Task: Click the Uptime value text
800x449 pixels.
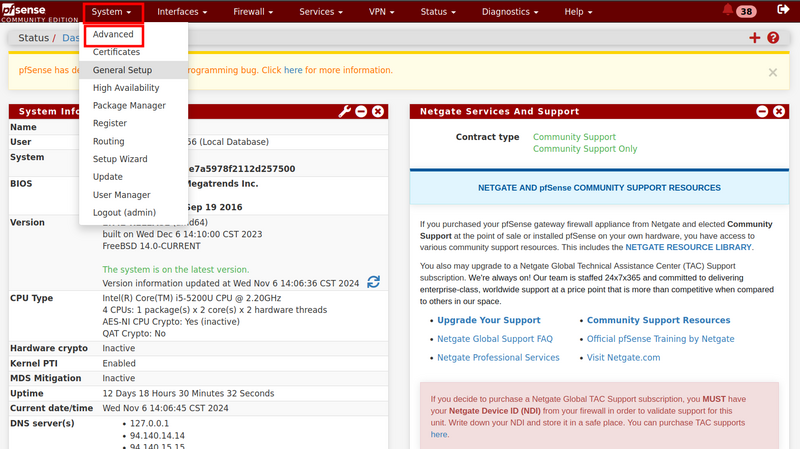Action: [x=188, y=393]
